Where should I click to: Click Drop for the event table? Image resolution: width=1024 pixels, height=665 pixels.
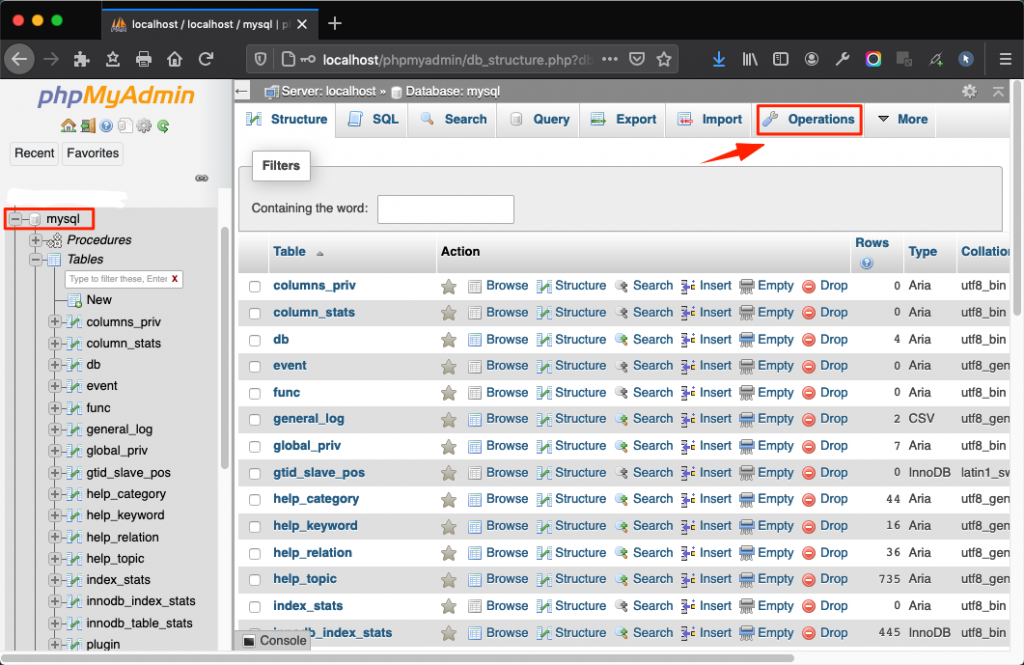coord(825,366)
